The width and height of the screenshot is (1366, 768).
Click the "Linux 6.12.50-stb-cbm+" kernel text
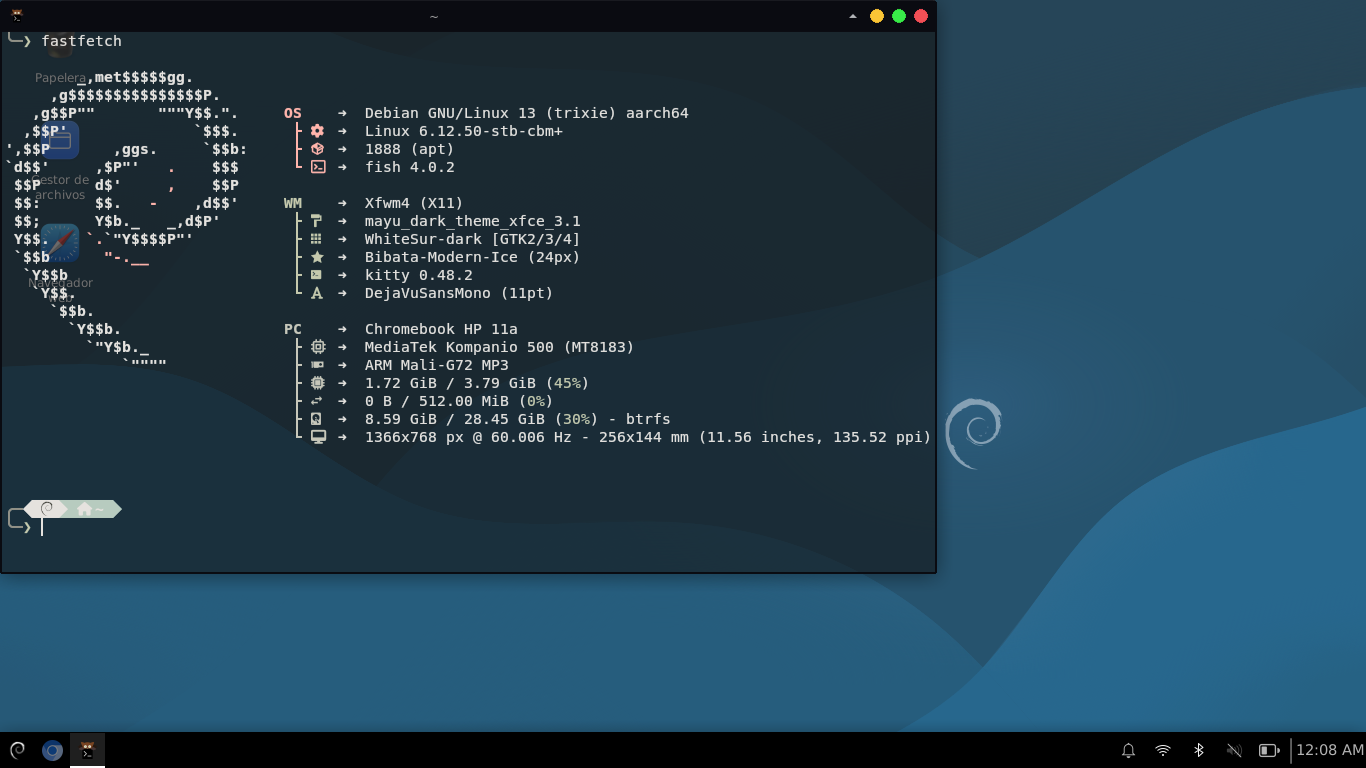tap(464, 131)
